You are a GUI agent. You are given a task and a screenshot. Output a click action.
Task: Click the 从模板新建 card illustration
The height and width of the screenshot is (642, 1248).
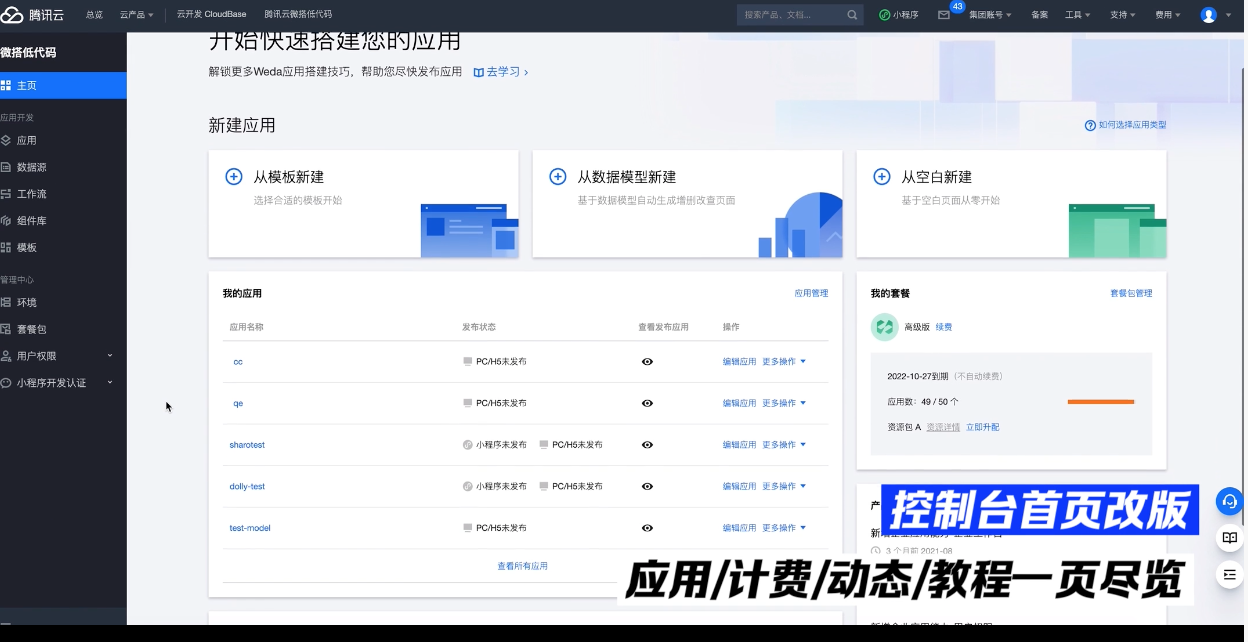[469, 230]
